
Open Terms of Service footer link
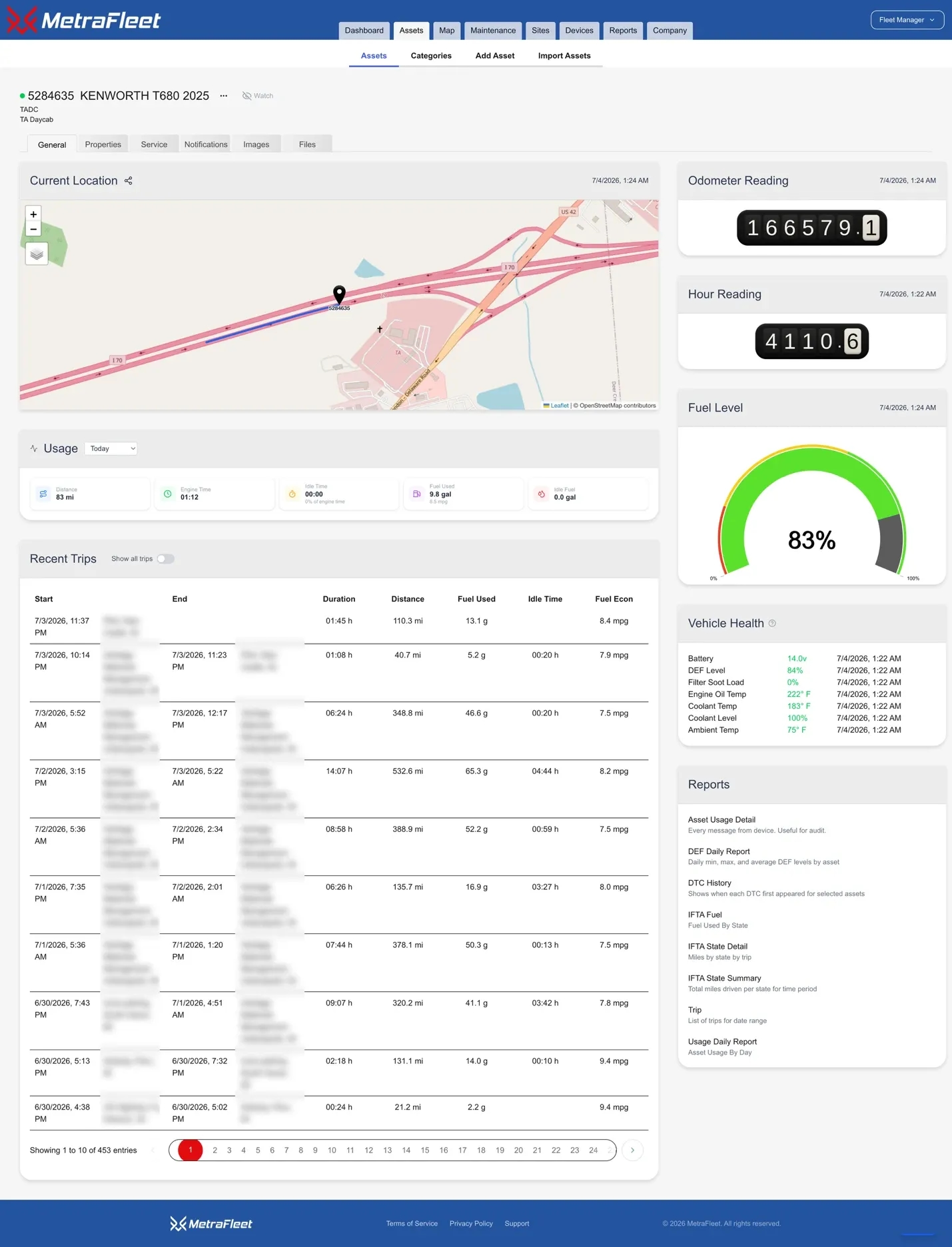[x=412, y=1224]
